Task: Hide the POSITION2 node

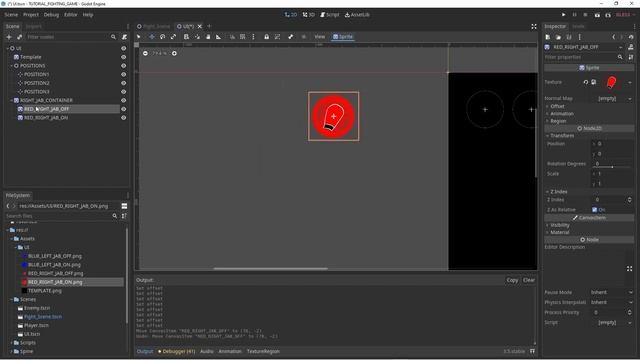Action: pyautogui.click(x=123, y=83)
